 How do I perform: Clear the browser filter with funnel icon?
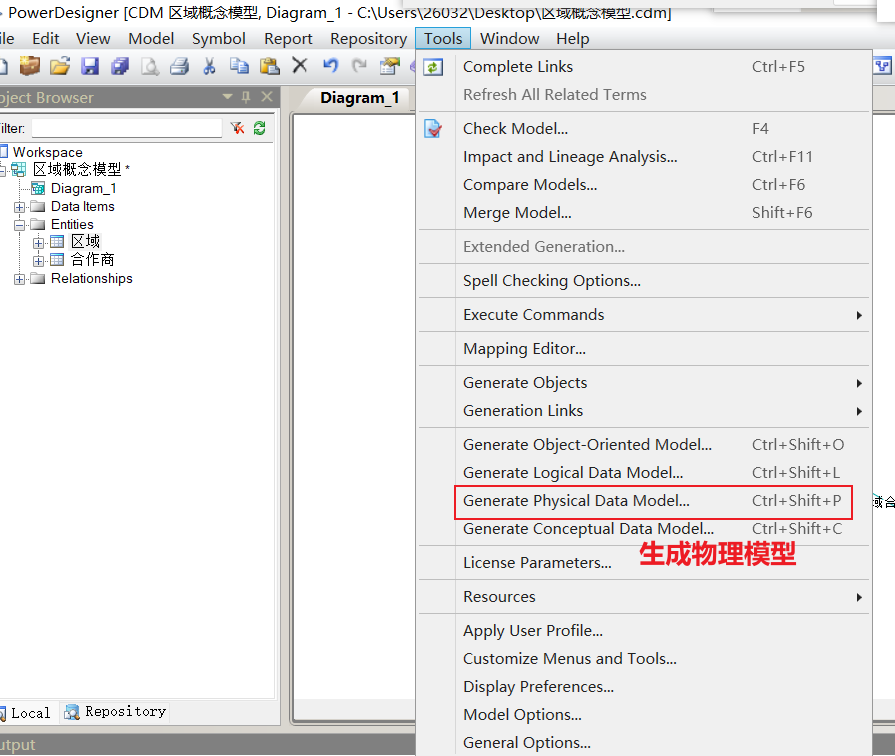click(x=237, y=128)
